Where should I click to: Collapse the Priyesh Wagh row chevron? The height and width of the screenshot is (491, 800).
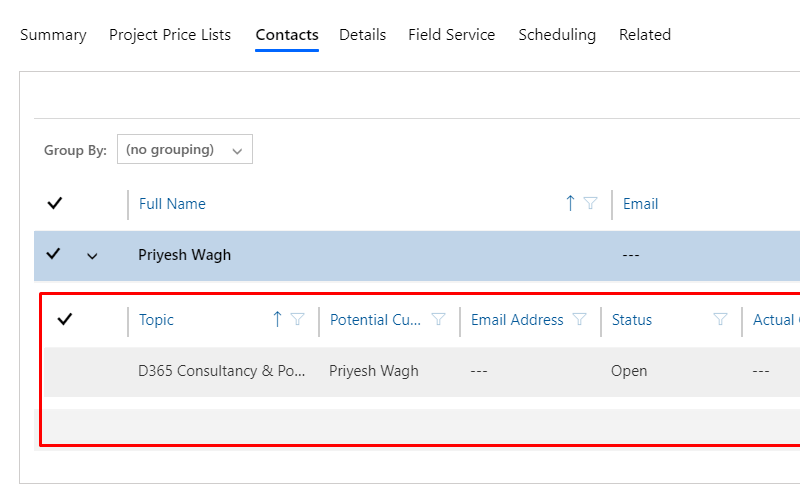[x=92, y=256]
